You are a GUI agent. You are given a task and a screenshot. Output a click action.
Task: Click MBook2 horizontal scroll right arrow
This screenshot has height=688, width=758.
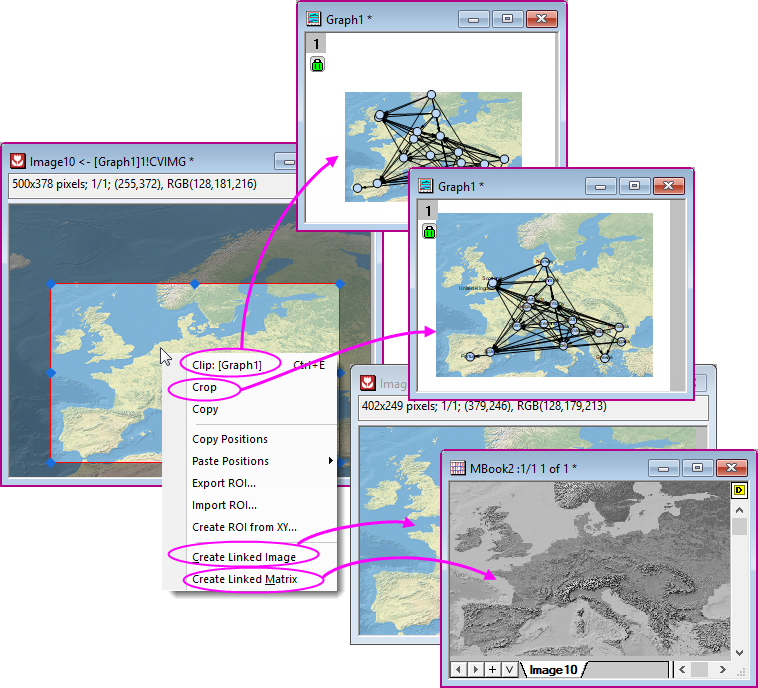pyautogui.click(x=723, y=670)
